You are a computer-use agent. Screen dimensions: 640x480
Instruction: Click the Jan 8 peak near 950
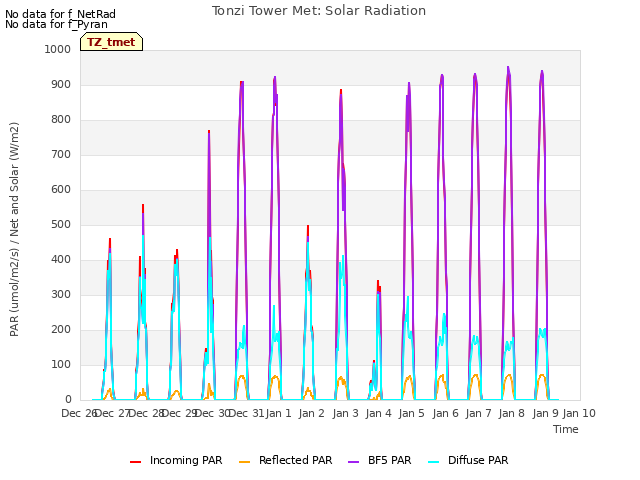pyautogui.click(x=508, y=67)
